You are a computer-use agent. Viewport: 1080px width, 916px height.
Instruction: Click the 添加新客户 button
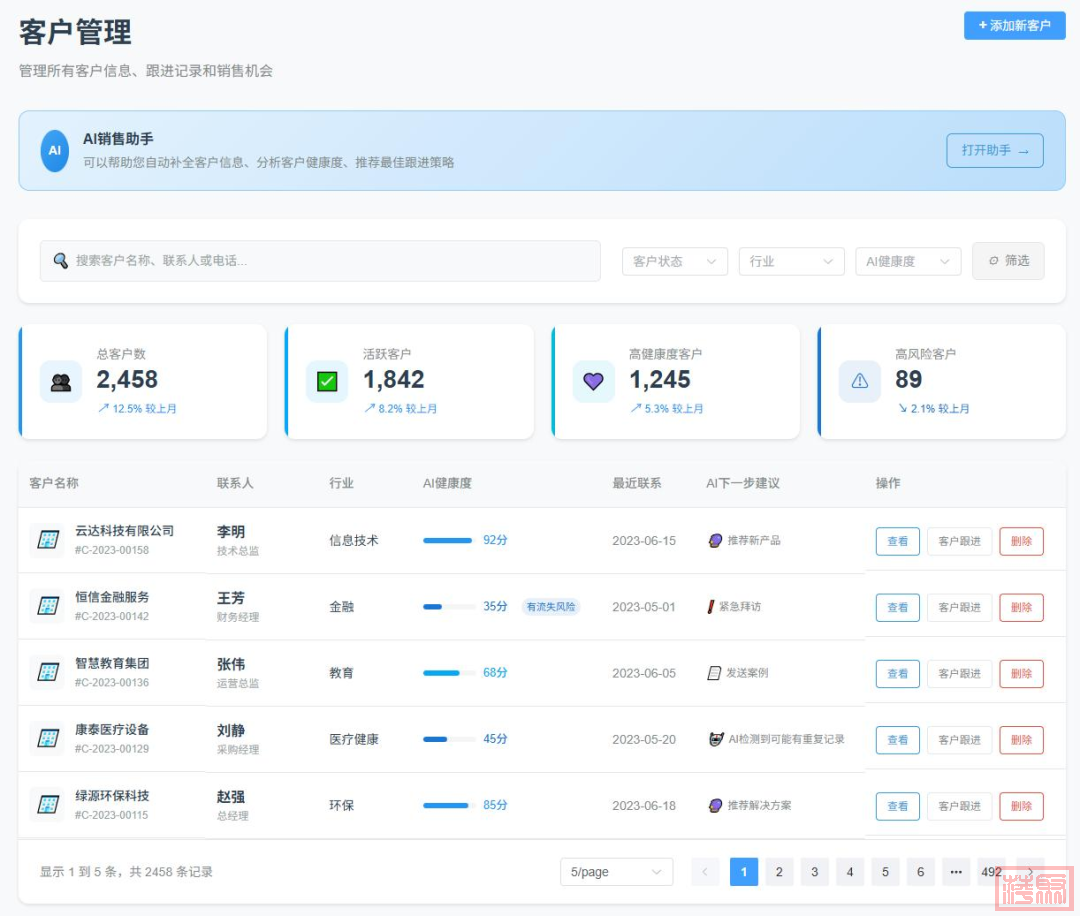pyautogui.click(x=1014, y=26)
